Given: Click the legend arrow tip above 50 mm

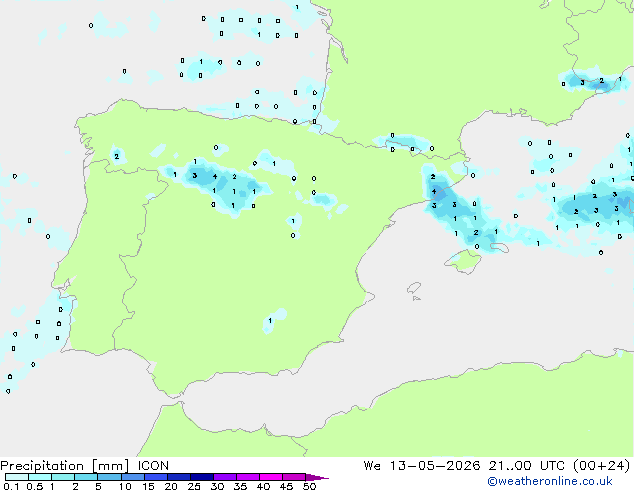Looking at the screenshot, I should [x=317, y=477].
